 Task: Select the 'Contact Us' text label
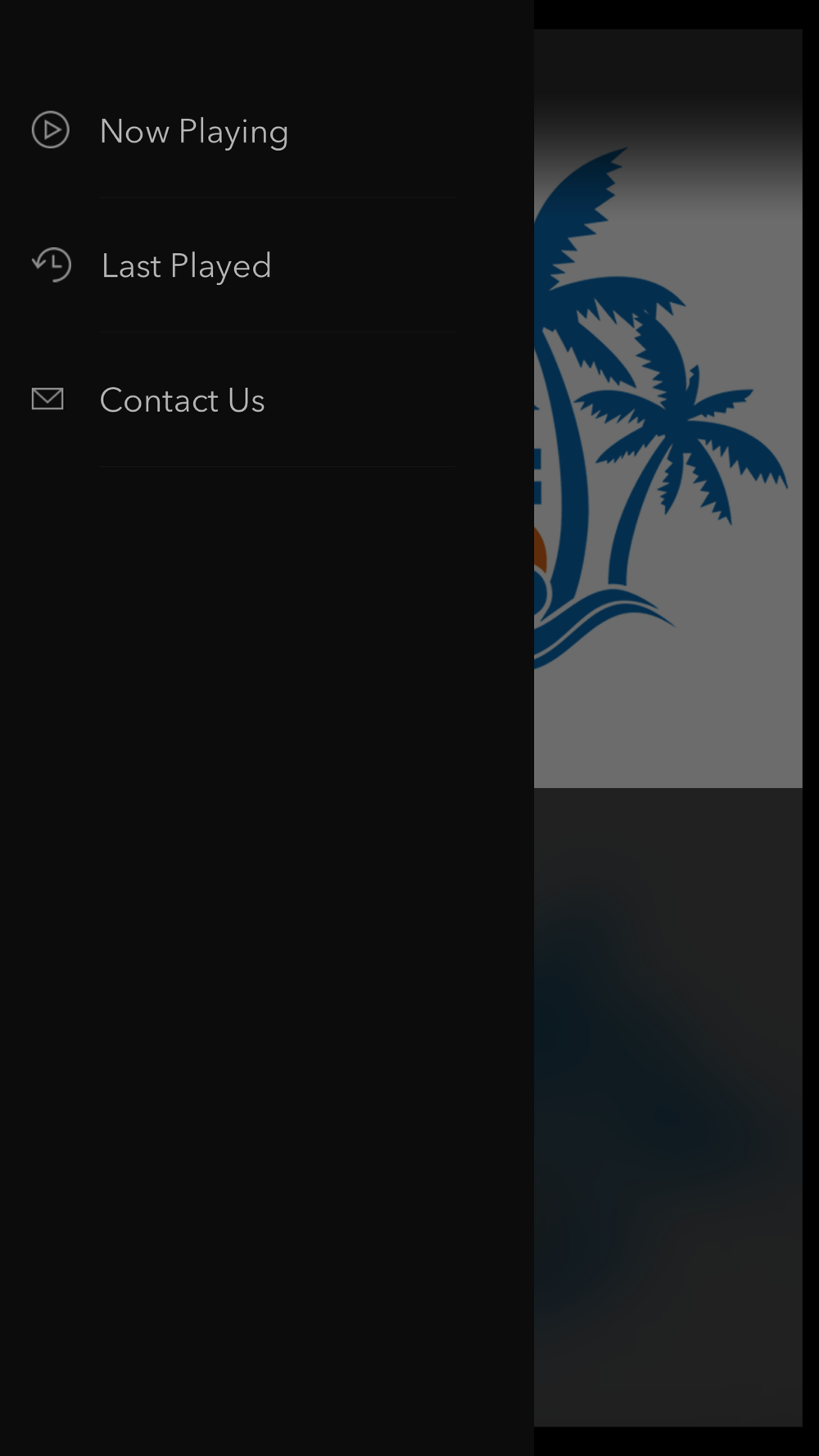tap(182, 400)
